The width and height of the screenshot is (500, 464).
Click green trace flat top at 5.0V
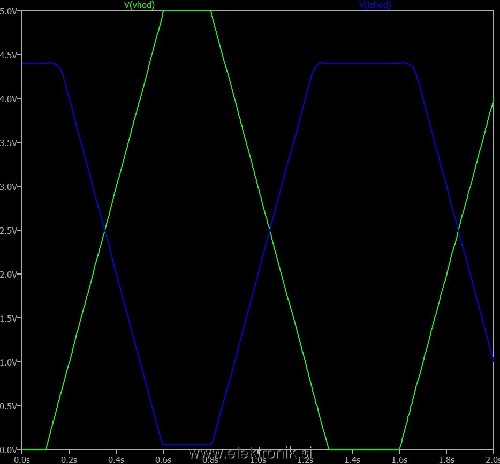pyautogui.click(x=187, y=11)
